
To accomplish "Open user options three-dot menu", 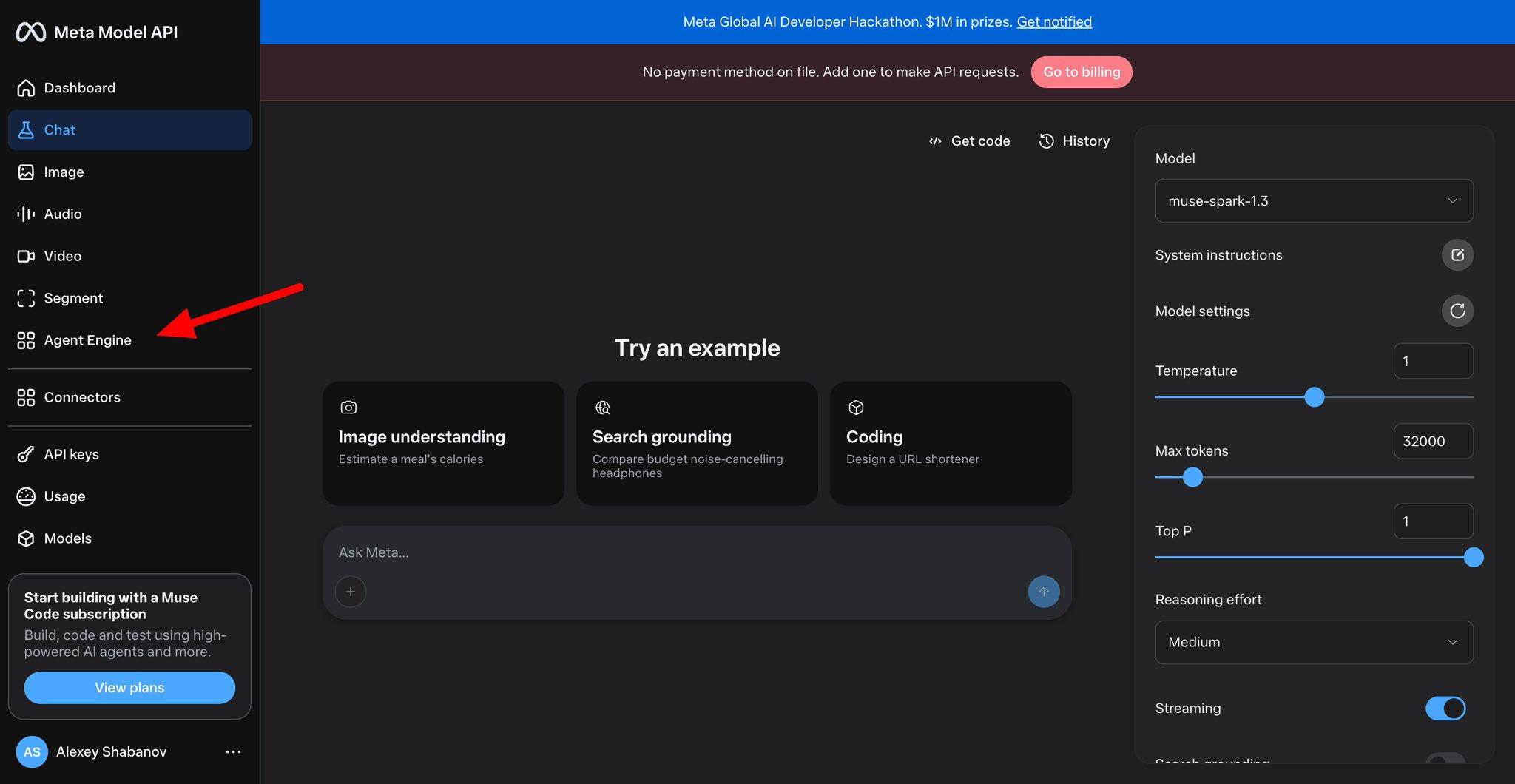I will pyautogui.click(x=233, y=752).
